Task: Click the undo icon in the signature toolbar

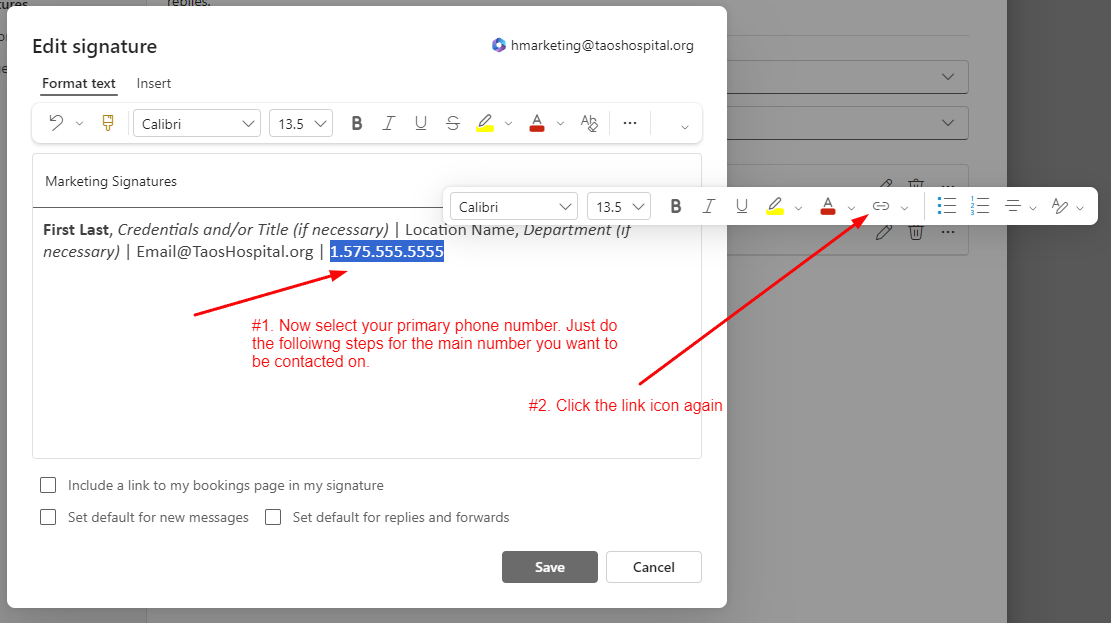Action: [x=56, y=123]
